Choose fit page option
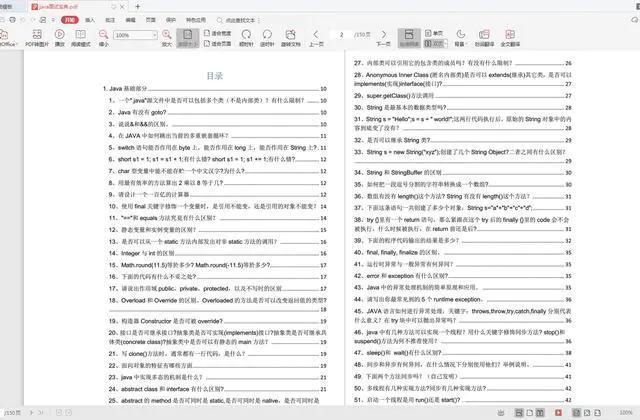The image size is (640, 420). click(x=218, y=43)
